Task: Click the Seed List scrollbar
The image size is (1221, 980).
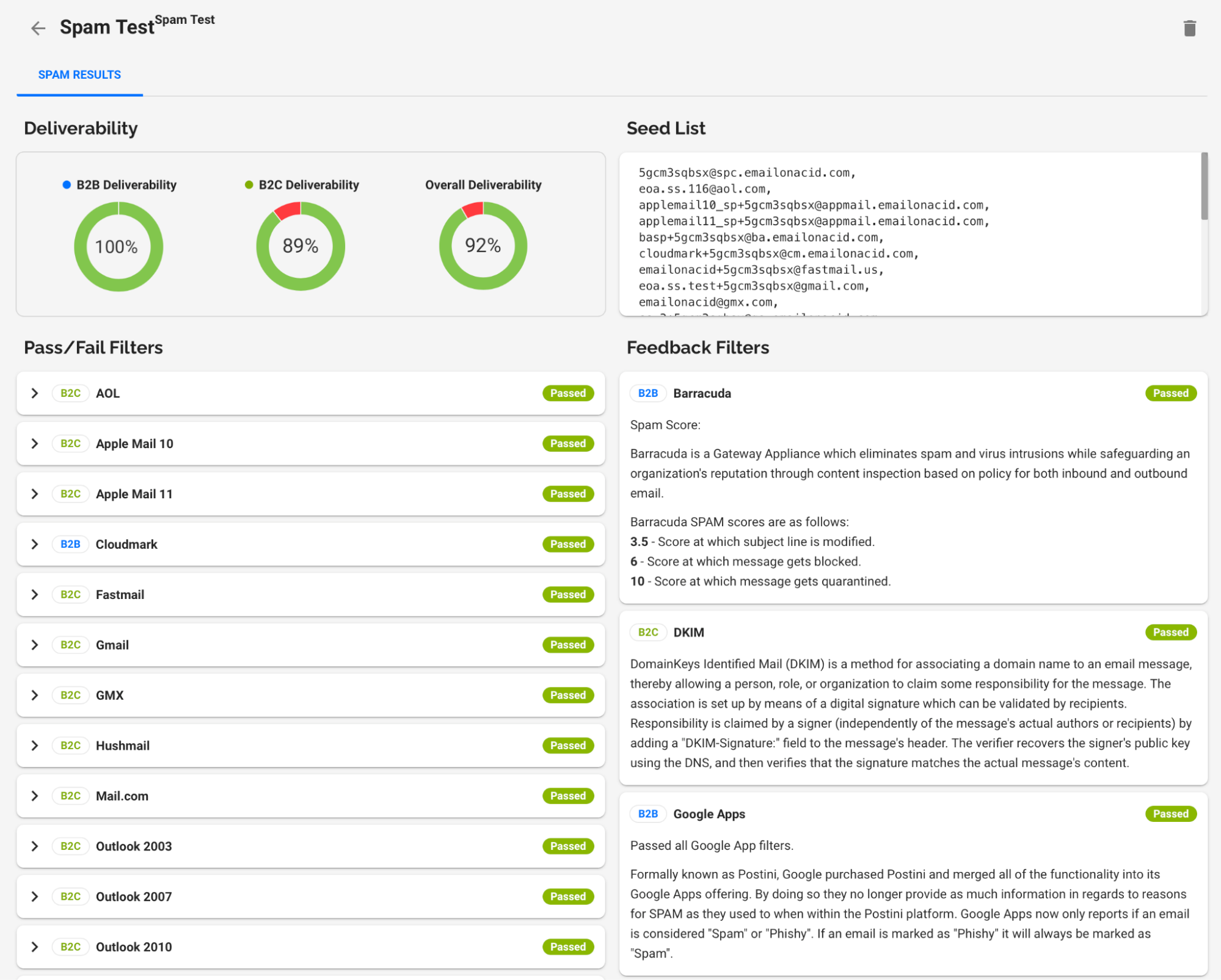Action: (1204, 186)
